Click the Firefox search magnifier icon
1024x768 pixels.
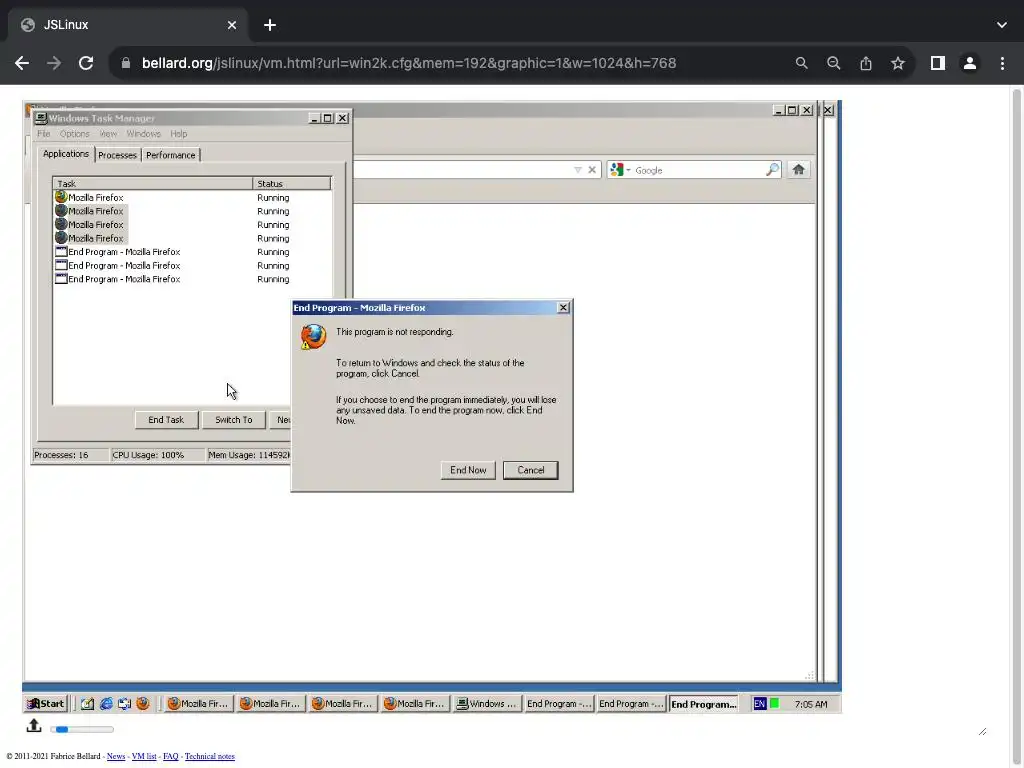pos(773,170)
